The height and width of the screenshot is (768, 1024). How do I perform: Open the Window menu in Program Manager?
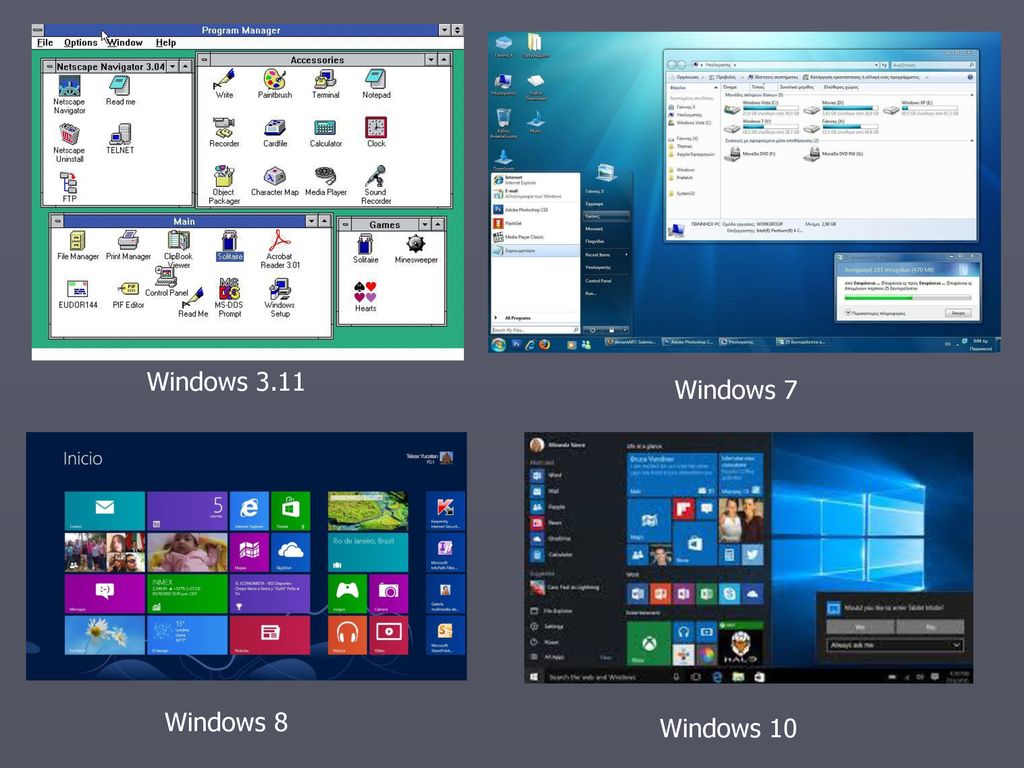click(125, 42)
